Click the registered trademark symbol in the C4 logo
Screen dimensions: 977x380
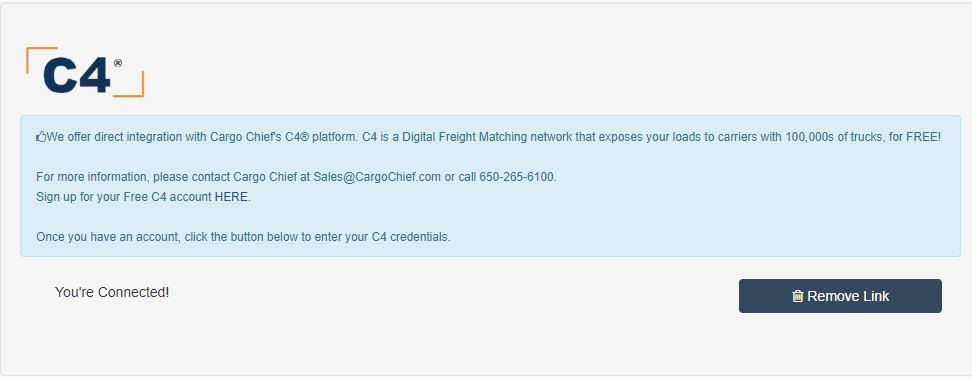tap(118, 63)
